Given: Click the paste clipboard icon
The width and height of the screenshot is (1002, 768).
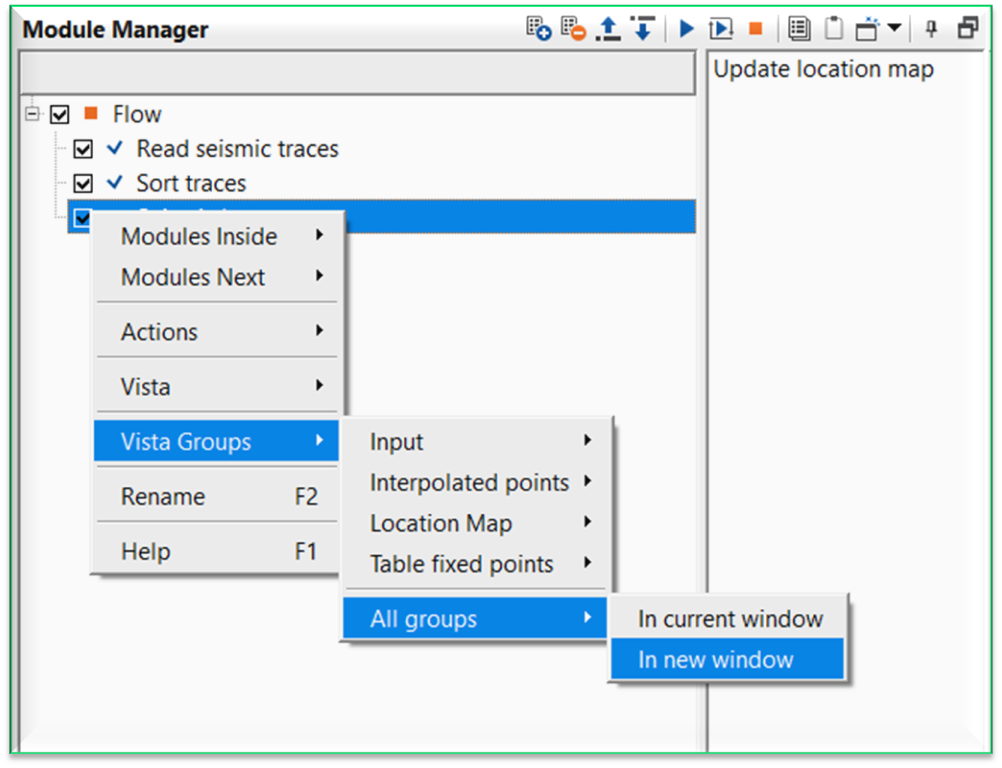Looking at the screenshot, I should (x=832, y=29).
